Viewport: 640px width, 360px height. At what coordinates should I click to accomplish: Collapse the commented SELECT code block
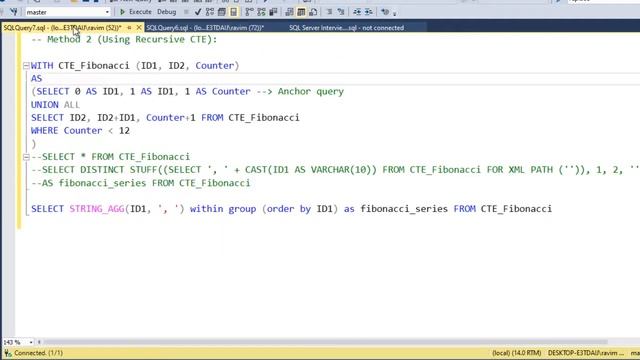26,157
